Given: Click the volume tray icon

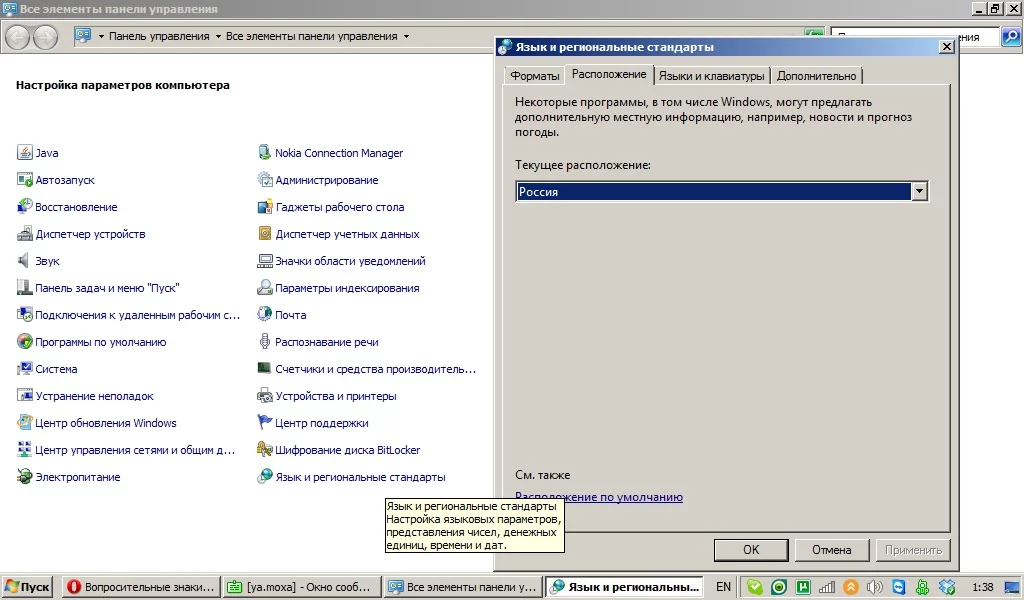Looking at the screenshot, I should tap(874, 587).
